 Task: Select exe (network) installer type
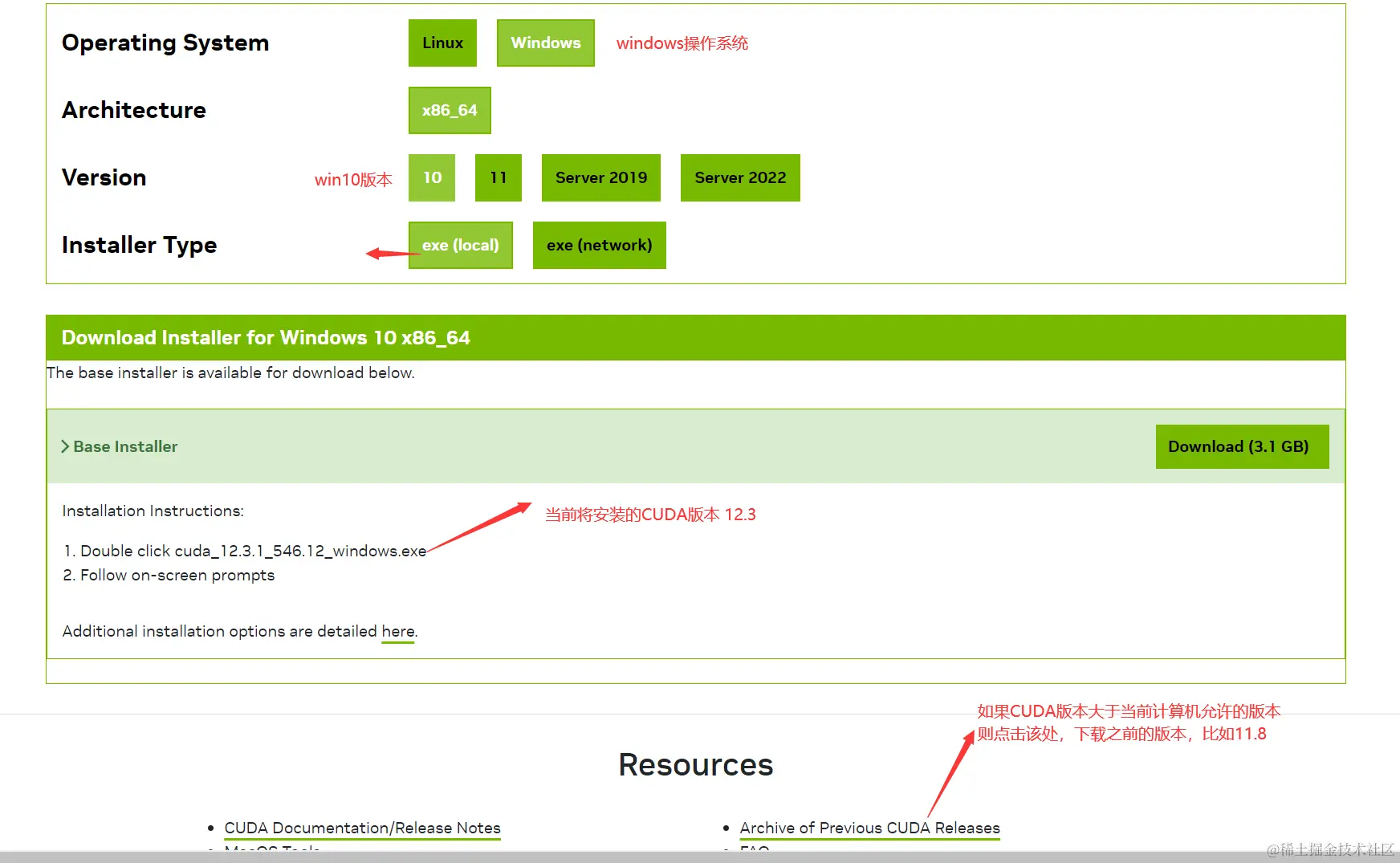click(600, 246)
